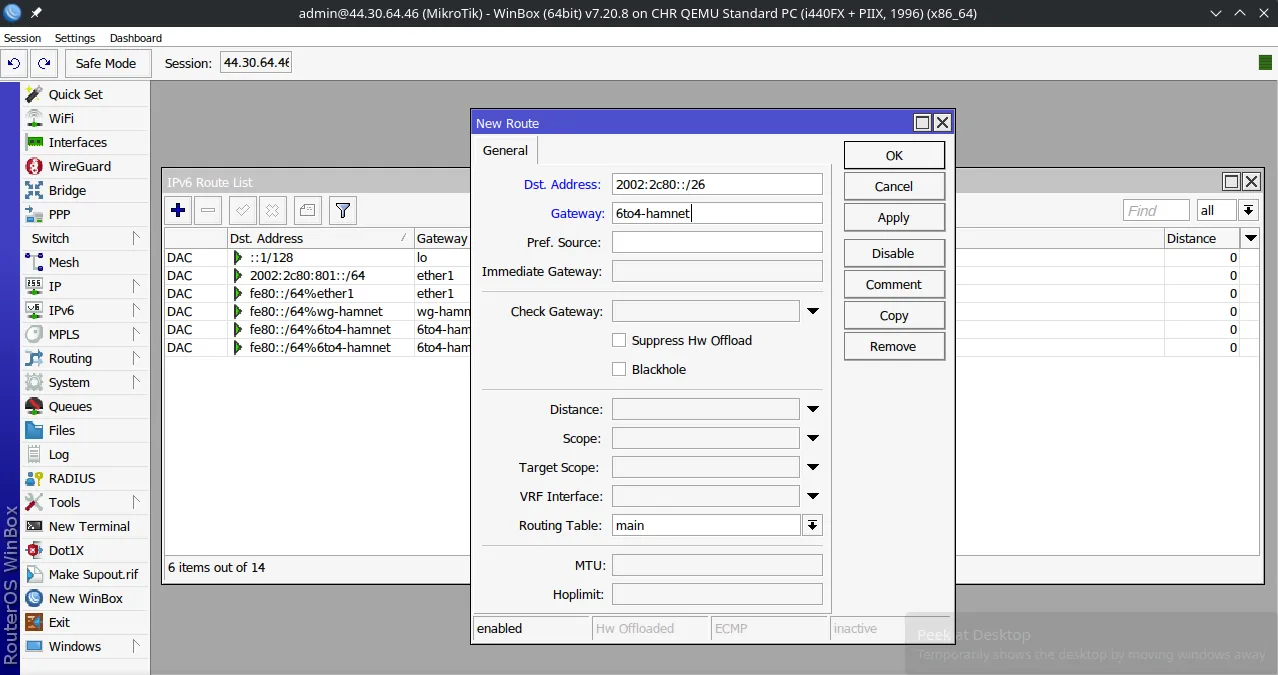The height and width of the screenshot is (675, 1278).
Task: Toggle the Safe Mode button
Action: (x=106, y=63)
